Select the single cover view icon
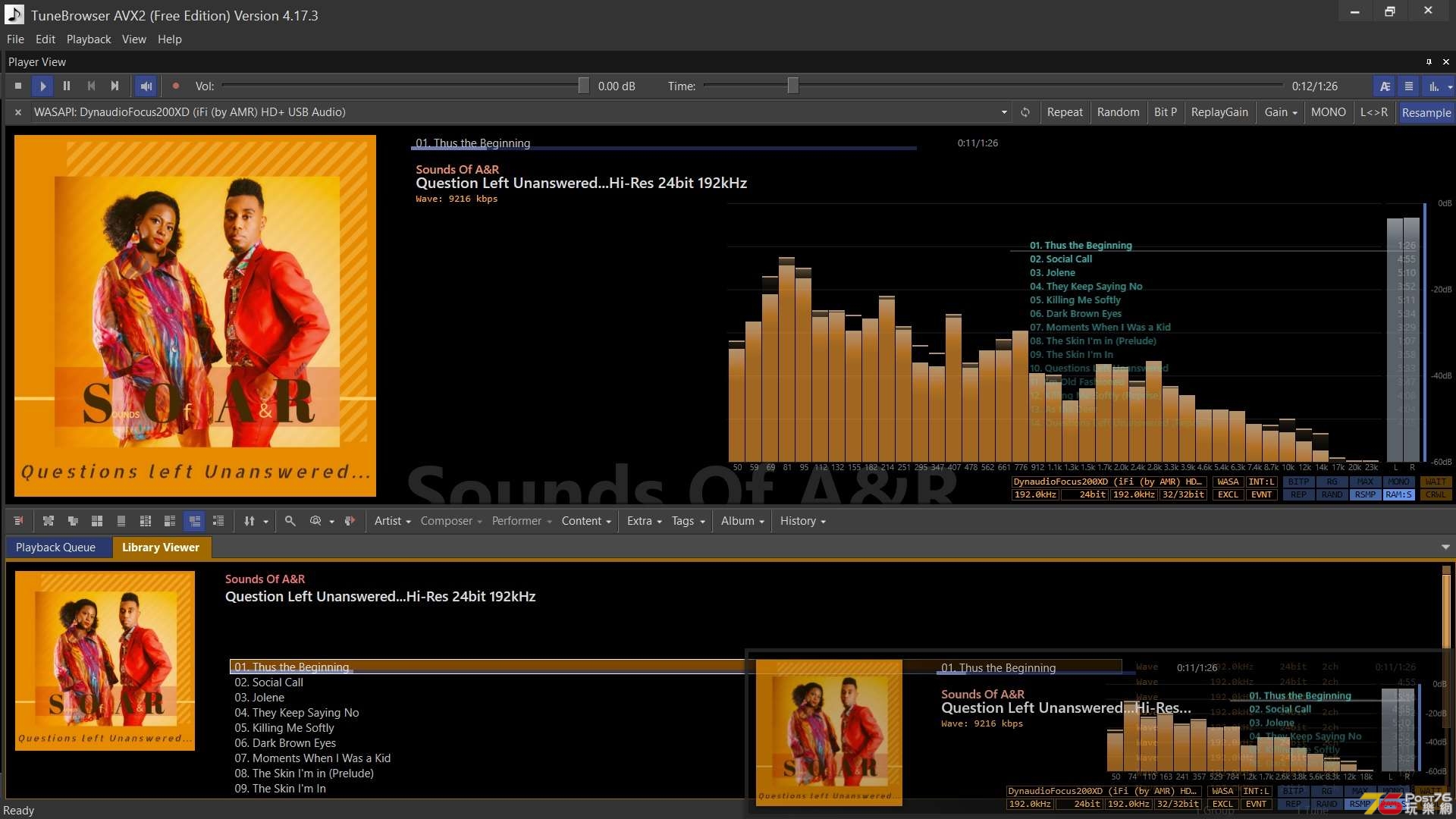 click(x=121, y=521)
